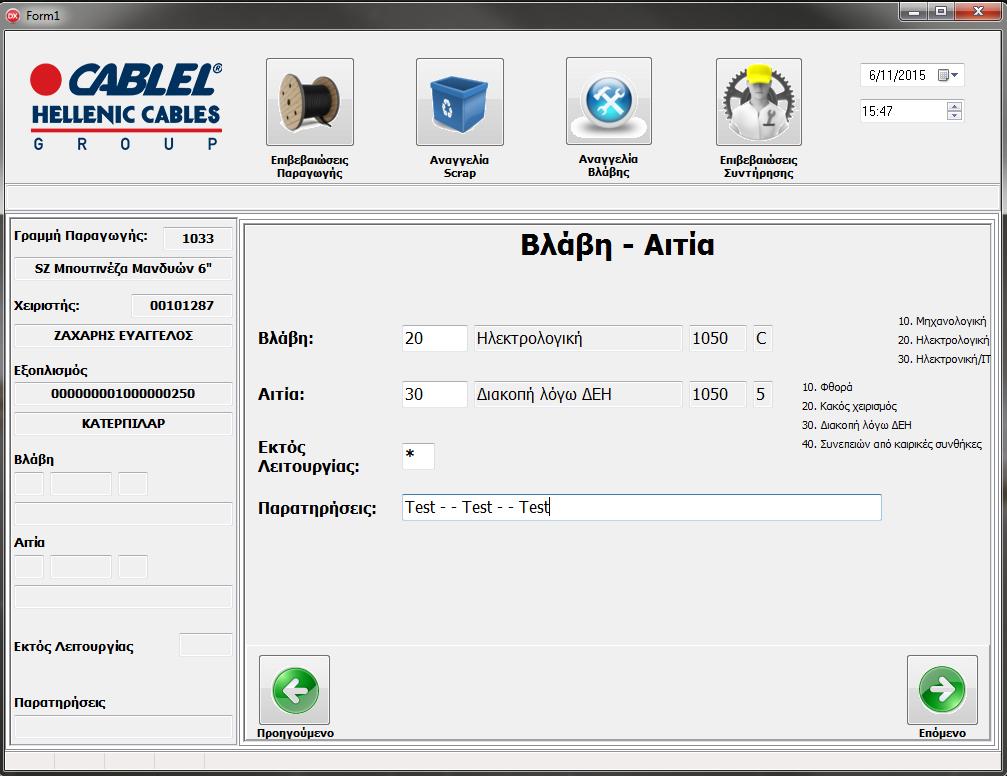Open Αναγγελία Βλάβης tools icon
Image resolution: width=1007 pixels, height=776 pixels.
[609, 101]
